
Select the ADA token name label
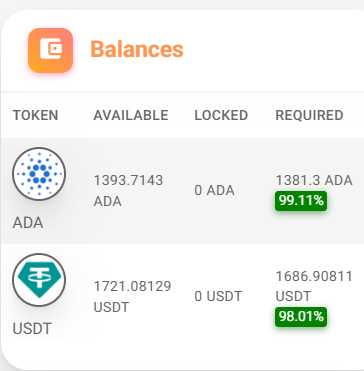pos(28,223)
